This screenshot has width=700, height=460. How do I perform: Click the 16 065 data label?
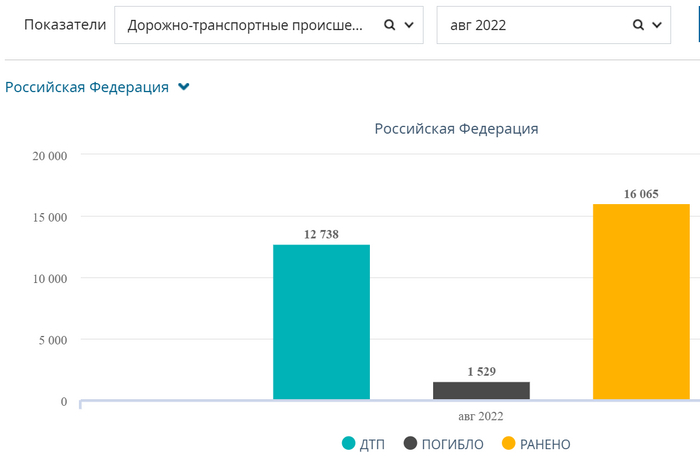[641, 194]
